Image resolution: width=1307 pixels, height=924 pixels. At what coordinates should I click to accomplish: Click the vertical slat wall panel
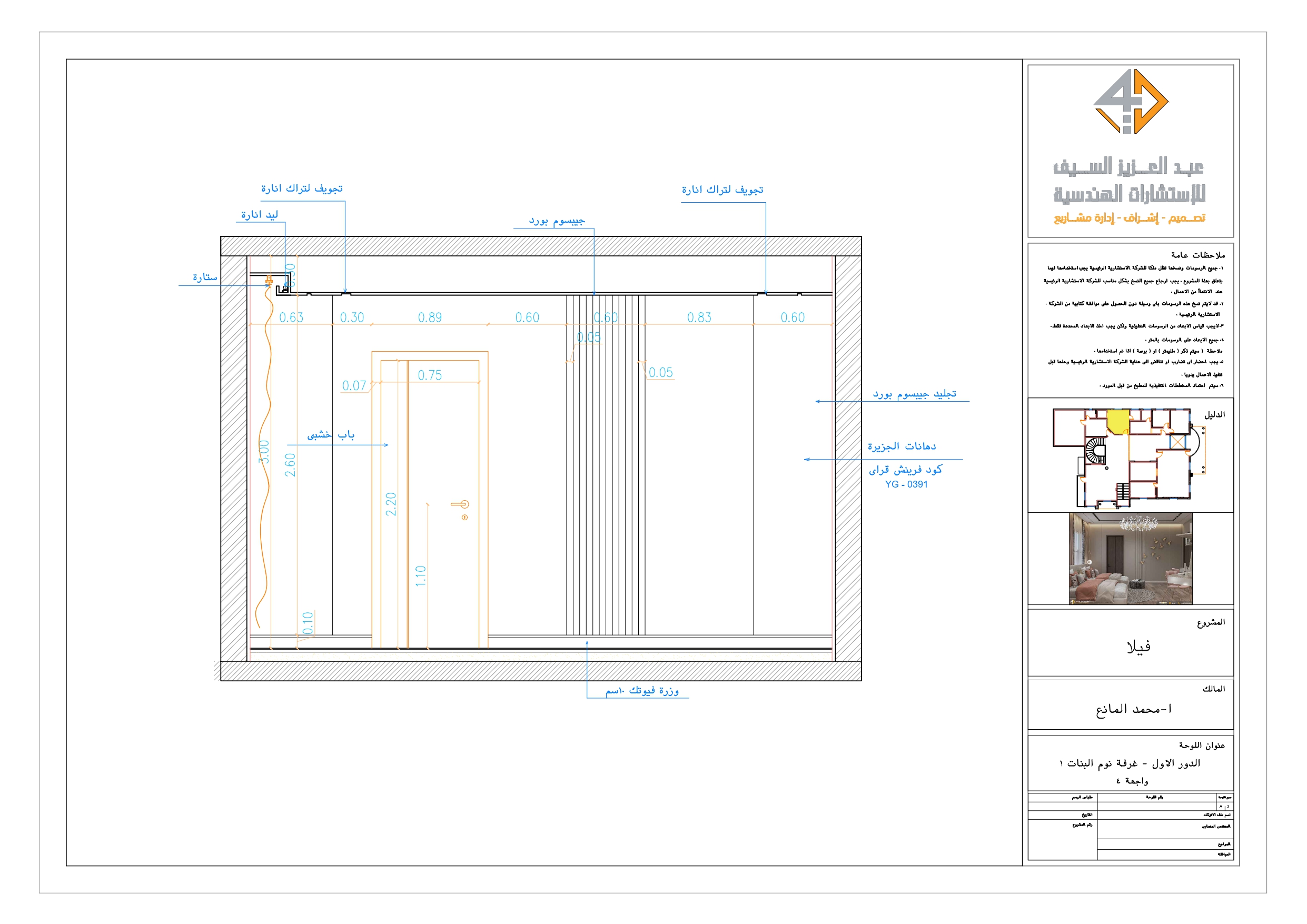pos(606,484)
